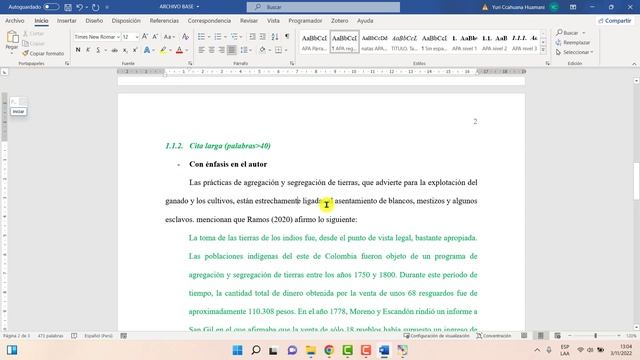The width and height of the screenshot is (640, 360).
Task: Toggle underline S formatting
Action: coord(98,50)
